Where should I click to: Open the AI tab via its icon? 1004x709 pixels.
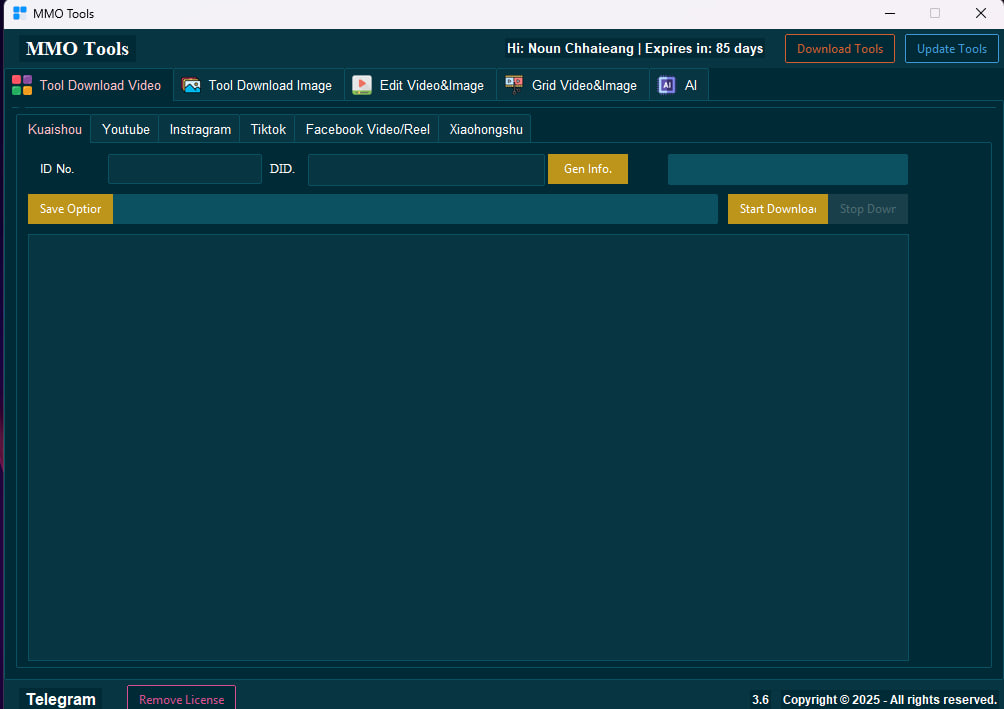click(667, 85)
